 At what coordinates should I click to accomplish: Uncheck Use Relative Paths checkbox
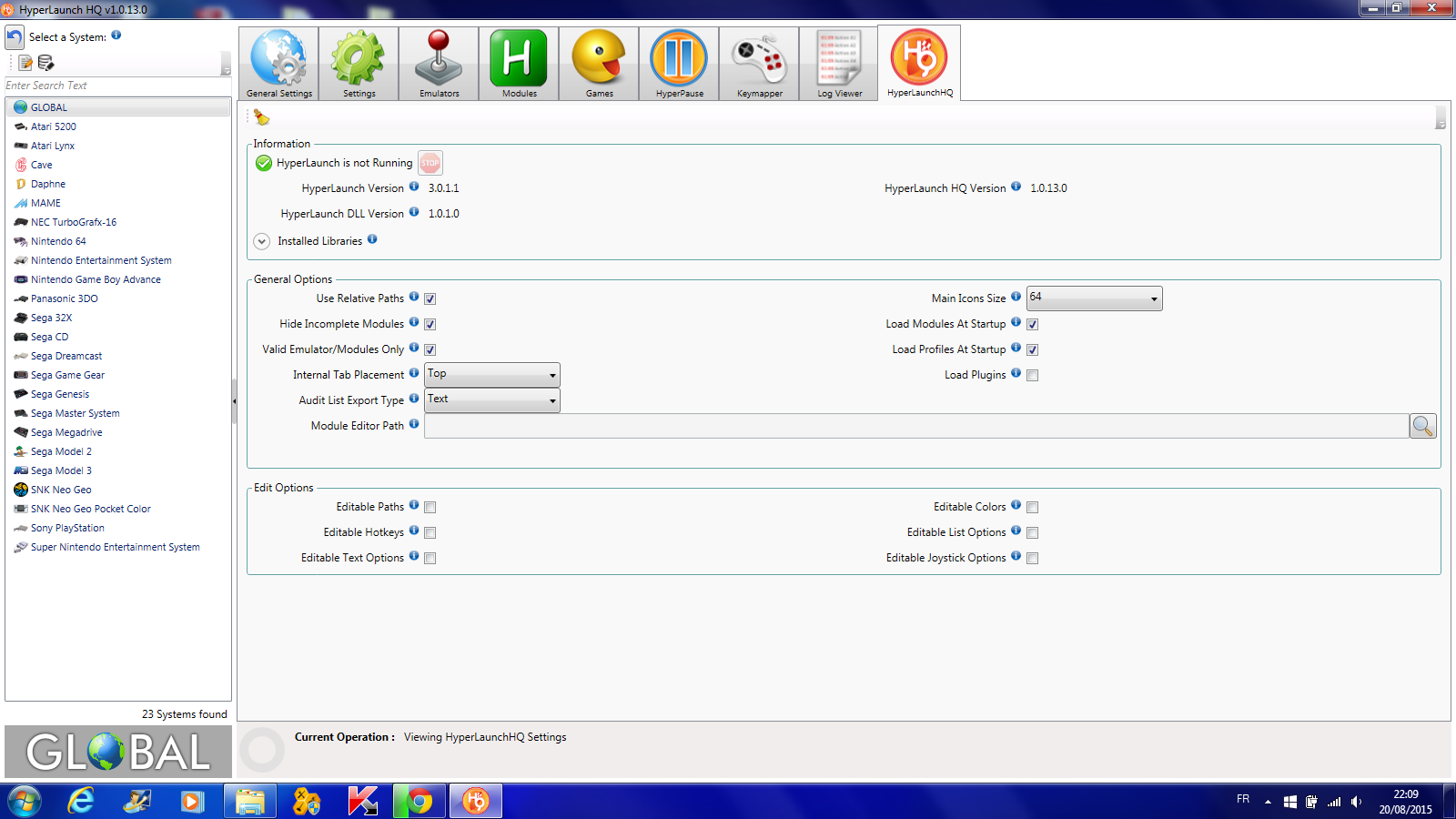coord(430,299)
